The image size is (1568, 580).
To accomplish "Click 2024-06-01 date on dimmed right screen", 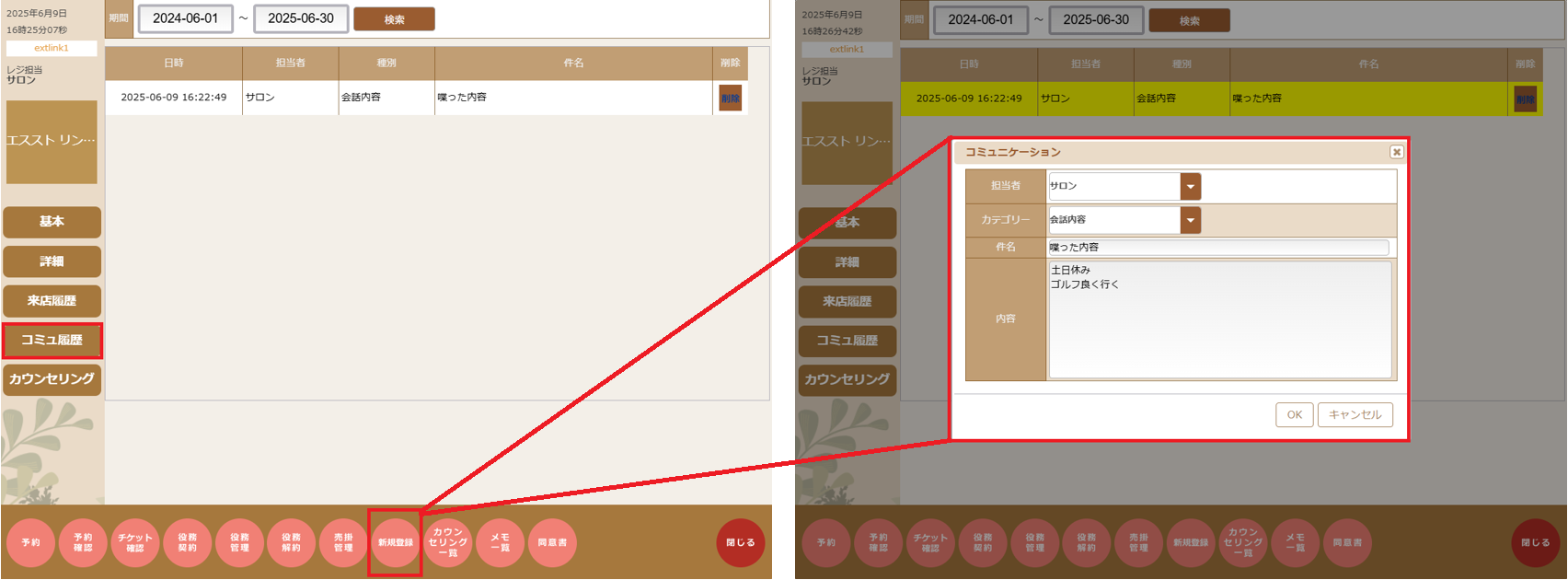I will tap(981, 19).
